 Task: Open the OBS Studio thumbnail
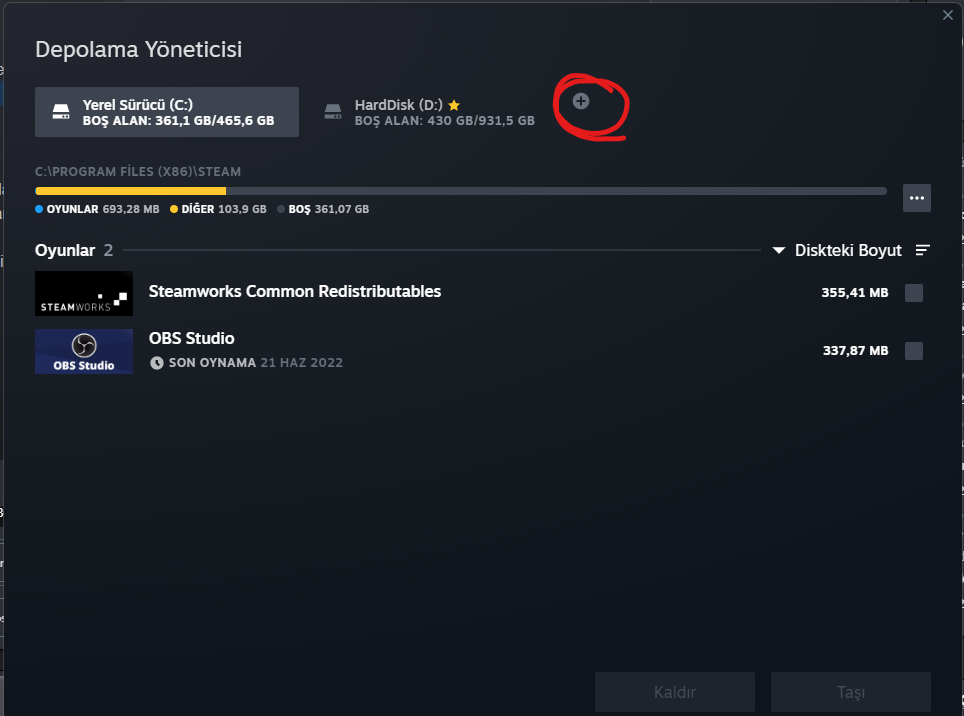[84, 351]
